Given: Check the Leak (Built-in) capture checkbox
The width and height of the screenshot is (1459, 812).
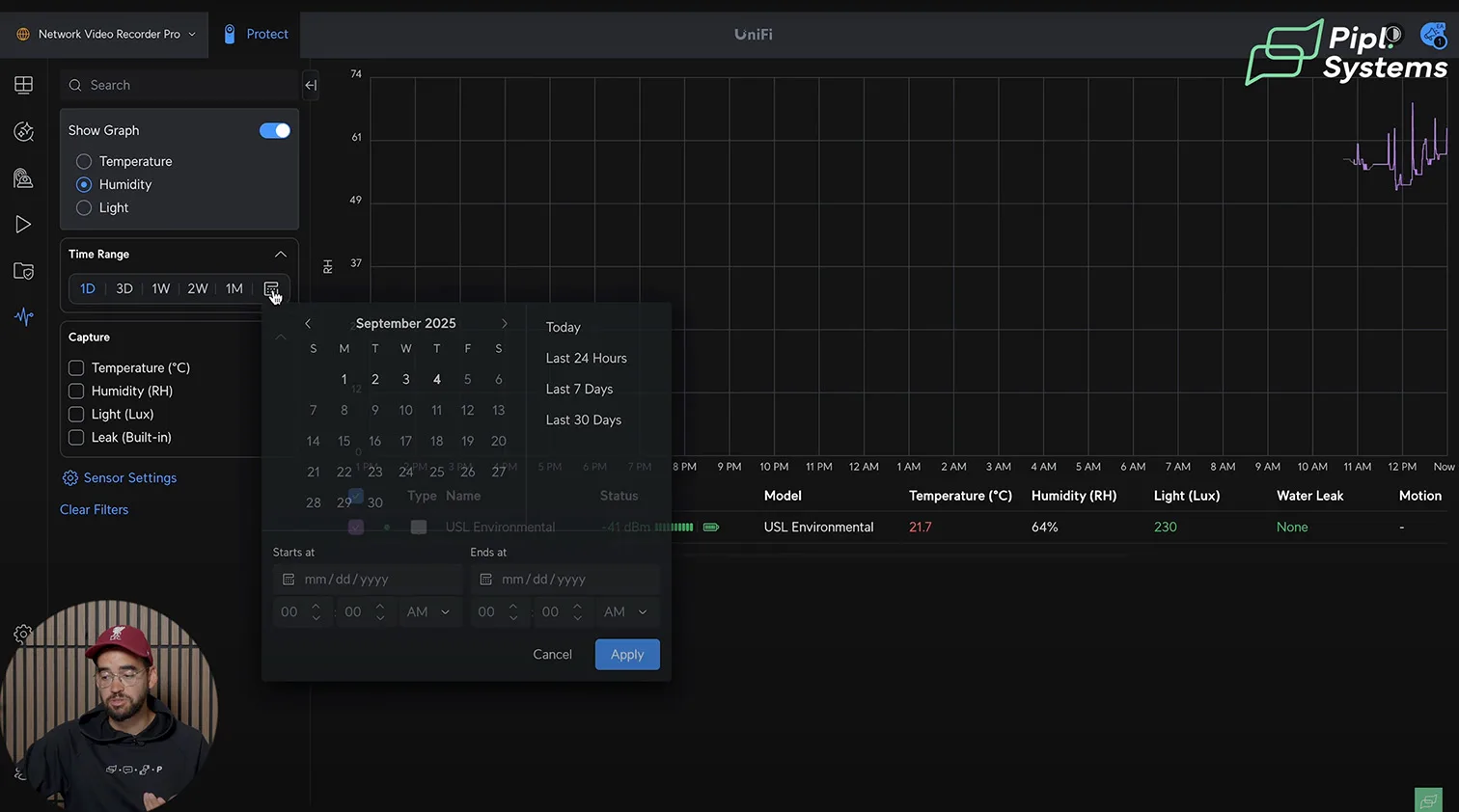Looking at the screenshot, I should pos(76,437).
